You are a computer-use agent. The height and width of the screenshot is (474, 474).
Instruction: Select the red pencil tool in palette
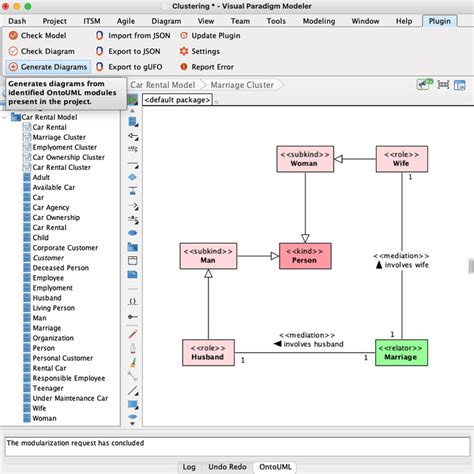133,334
